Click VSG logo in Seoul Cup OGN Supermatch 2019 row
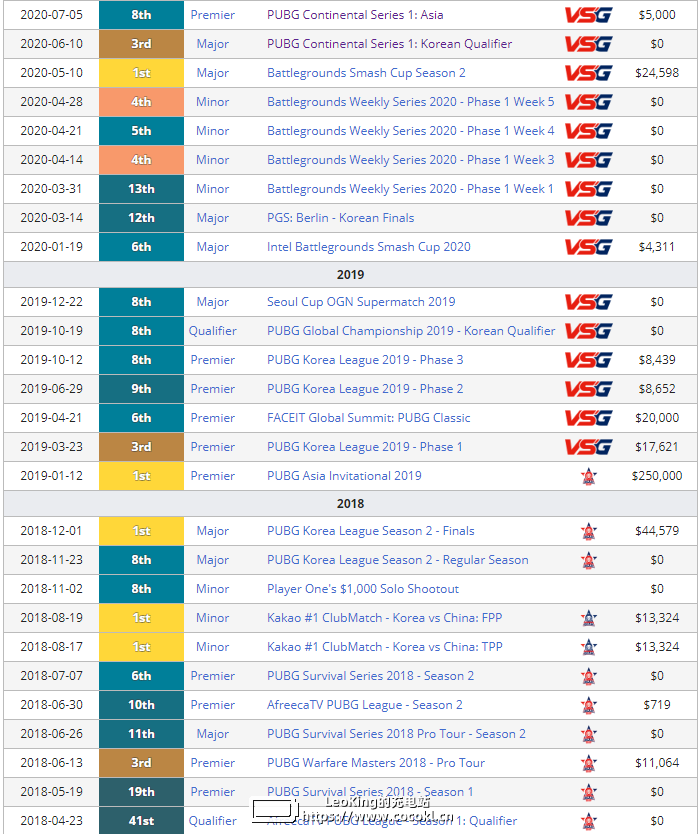Image resolution: width=700 pixels, height=834 pixels. click(588, 302)
